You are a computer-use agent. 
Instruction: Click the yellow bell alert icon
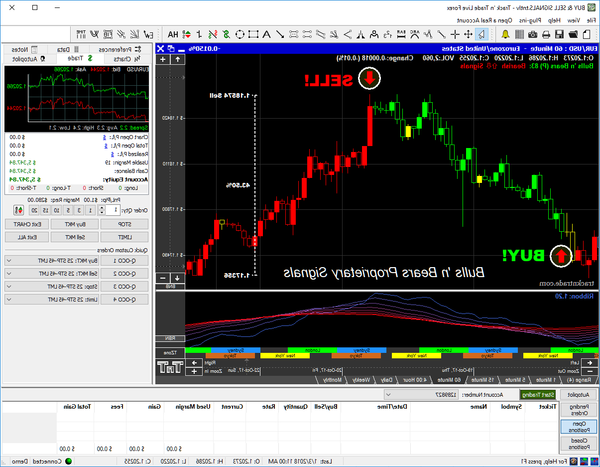point(505,35)
